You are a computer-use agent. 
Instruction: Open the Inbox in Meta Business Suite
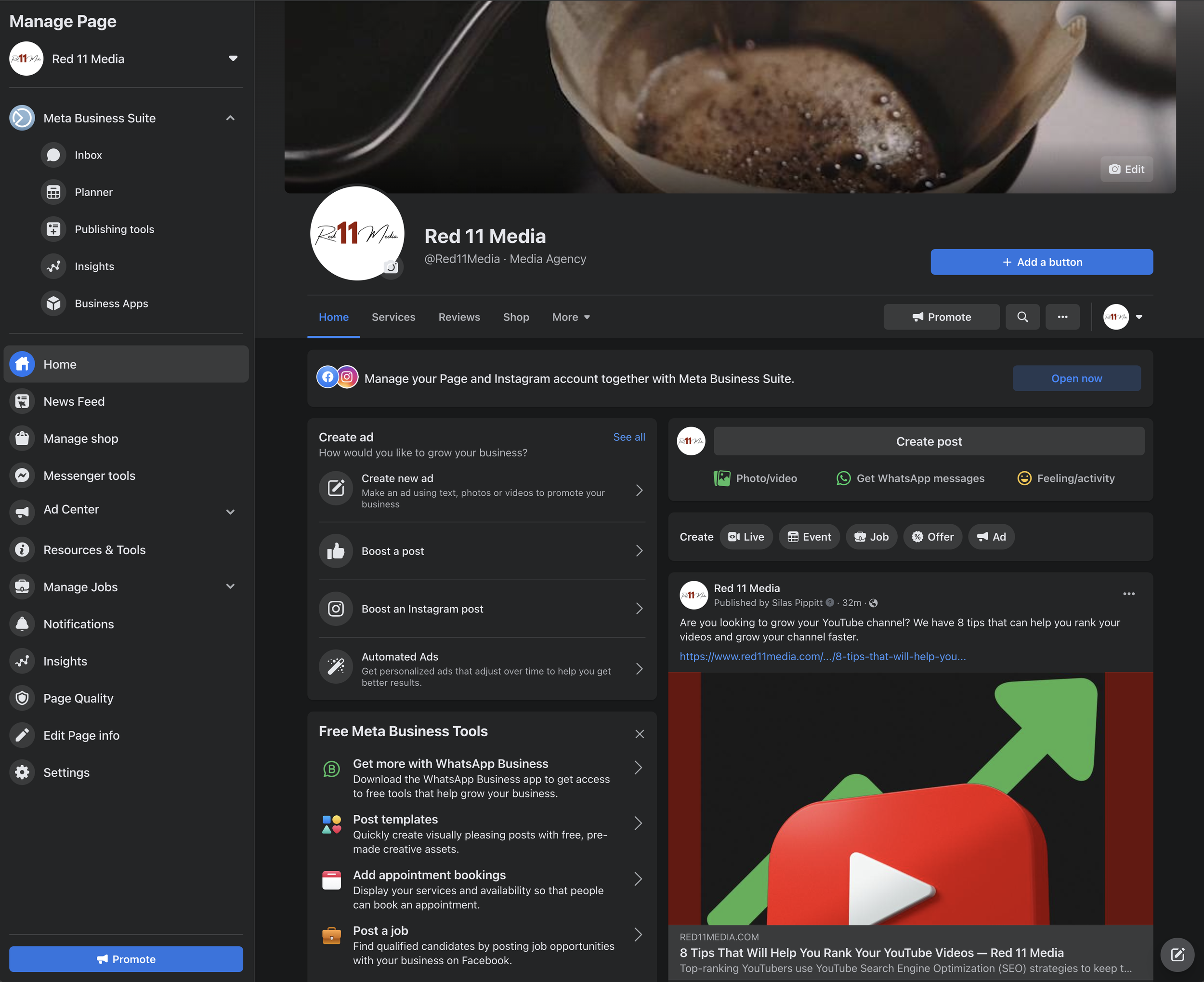(x=88, y=155)
